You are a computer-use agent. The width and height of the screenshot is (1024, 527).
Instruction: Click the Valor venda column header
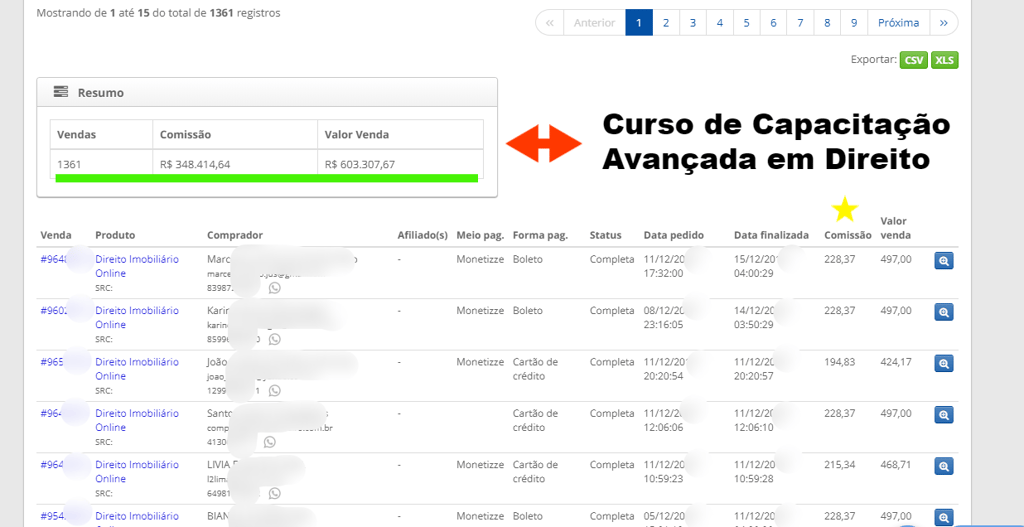coord(895,228)
